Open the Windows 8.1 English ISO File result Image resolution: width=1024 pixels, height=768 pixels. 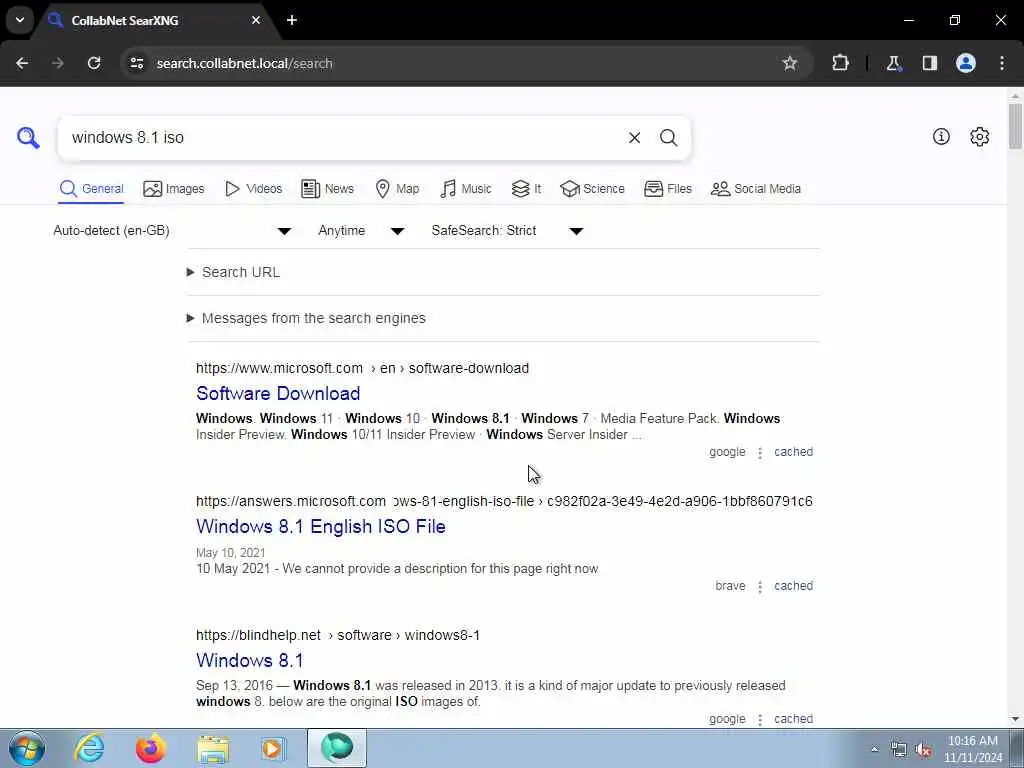[321, 526]
